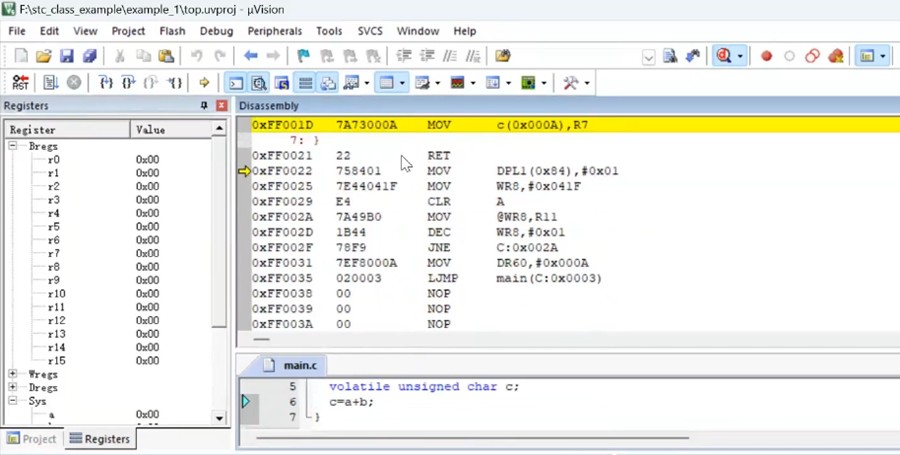
Task: Click the Run program icon
Action: (x=51, y=83)
